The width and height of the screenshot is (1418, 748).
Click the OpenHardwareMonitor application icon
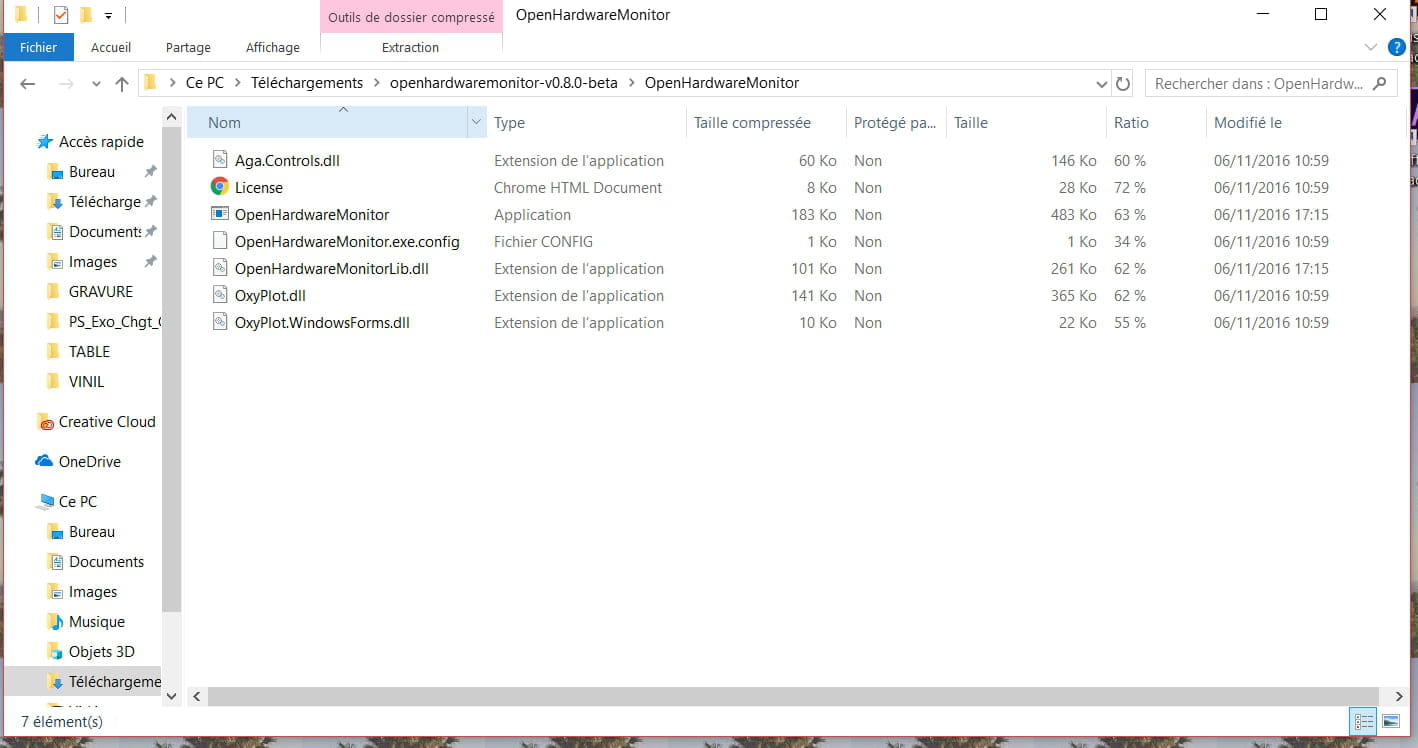[x=220, y=214]
